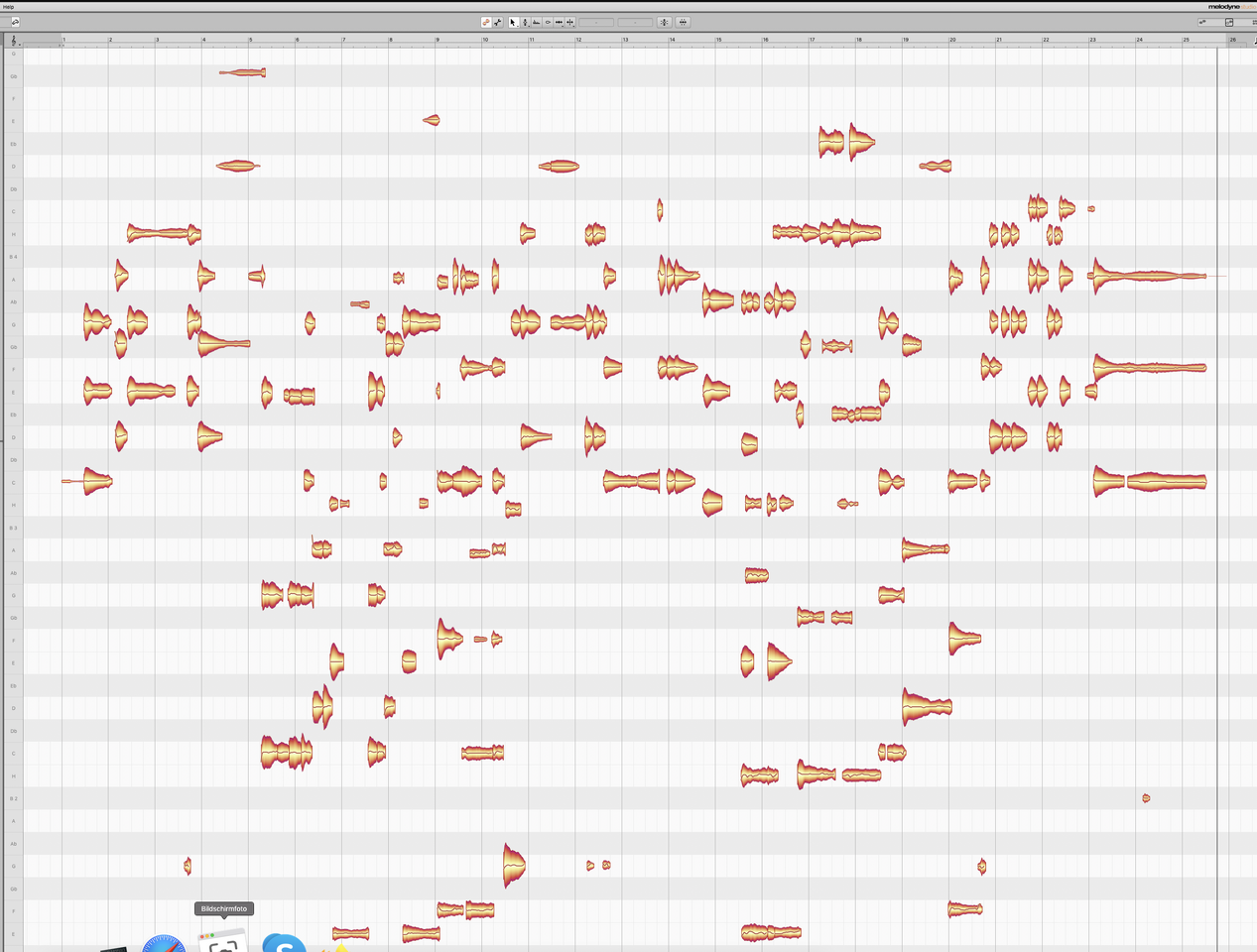Toggle the orange note blob display button
The height and width of the screenshot is (952, 1257).
(x=486, y=22)
